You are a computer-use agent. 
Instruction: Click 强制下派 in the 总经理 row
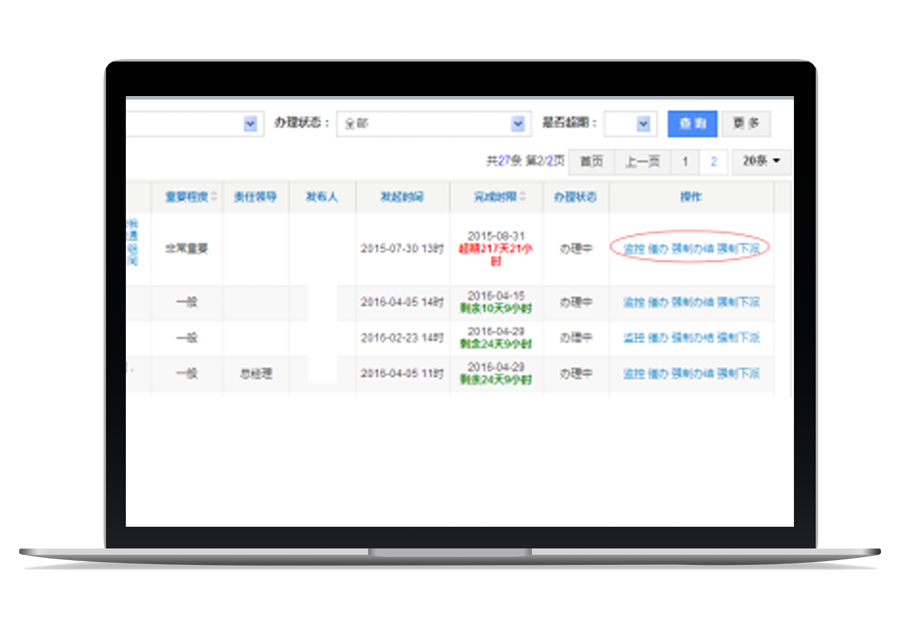(738, 374)
